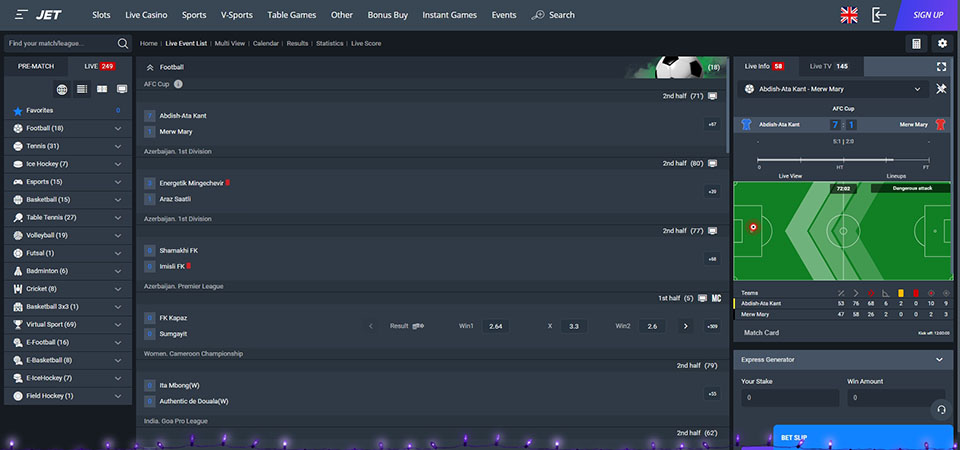Collapse the Football section header arrows
The image size is (960, 450).
(x=149, y=67)
